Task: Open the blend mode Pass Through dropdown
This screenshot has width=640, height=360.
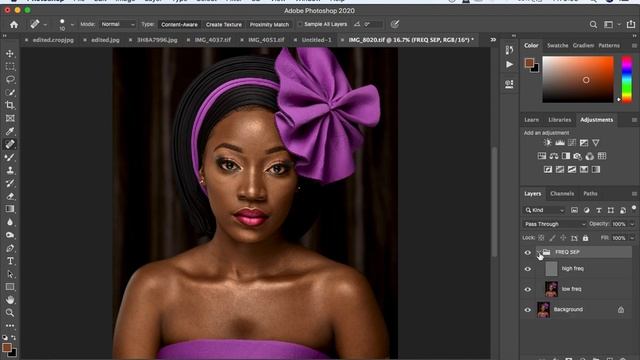Action: (x=554, y=224)
